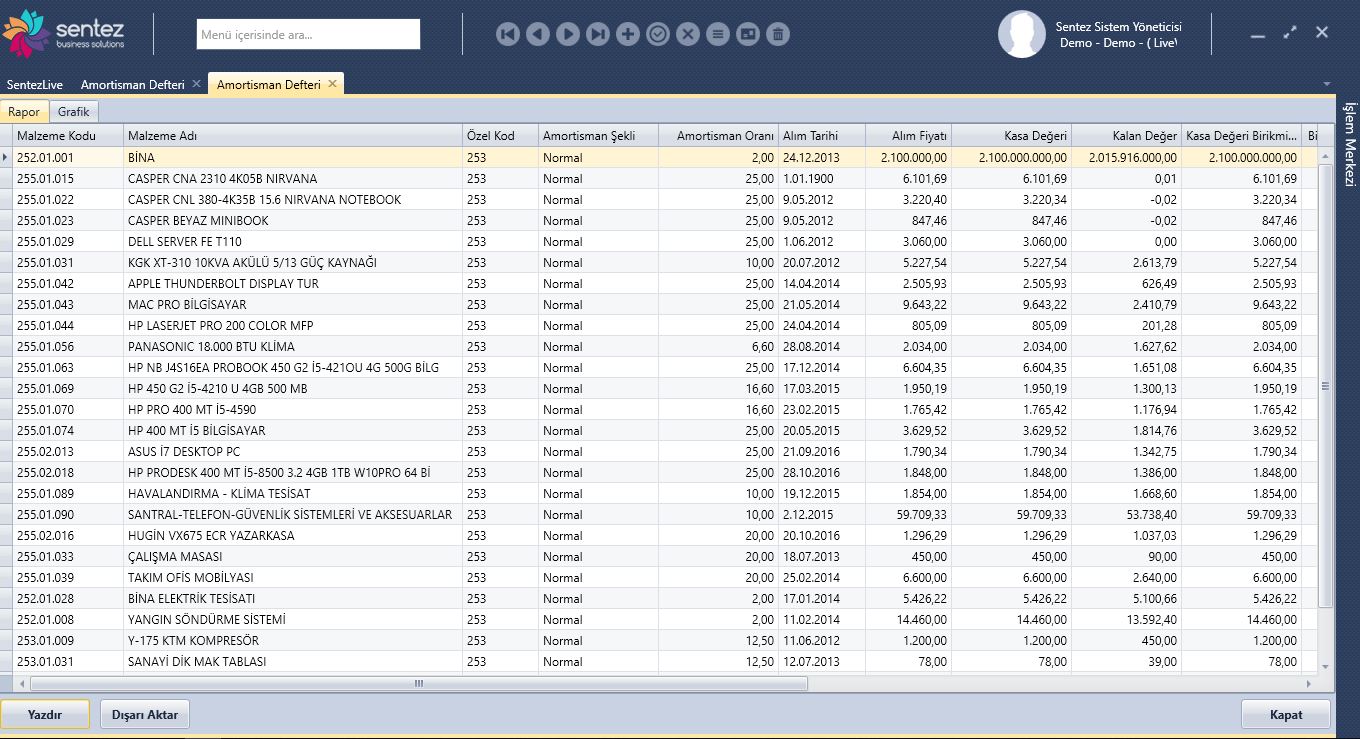Sort by the Özel Kod column header
1360x739 pixels.
point(500,136)
